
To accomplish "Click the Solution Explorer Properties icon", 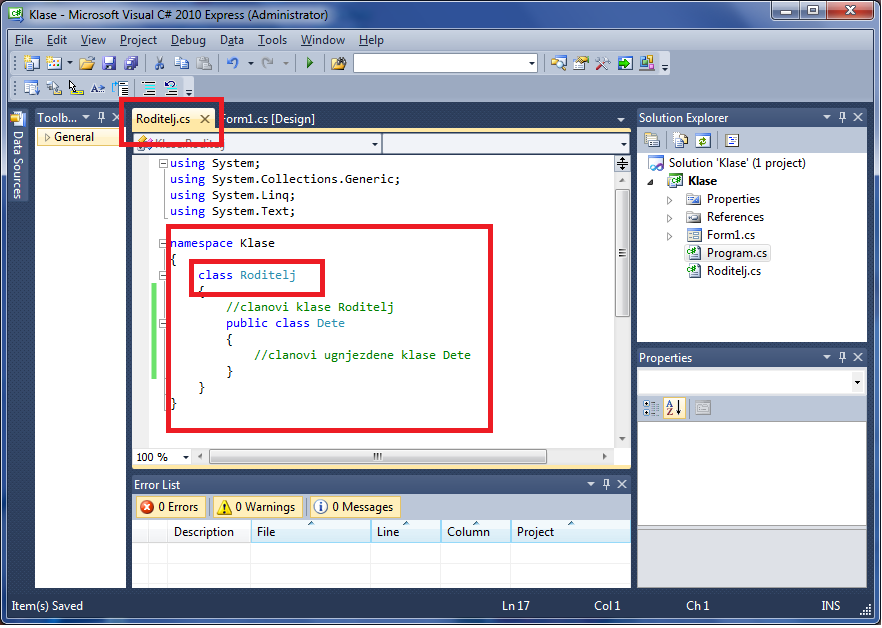I will (652, 140).
